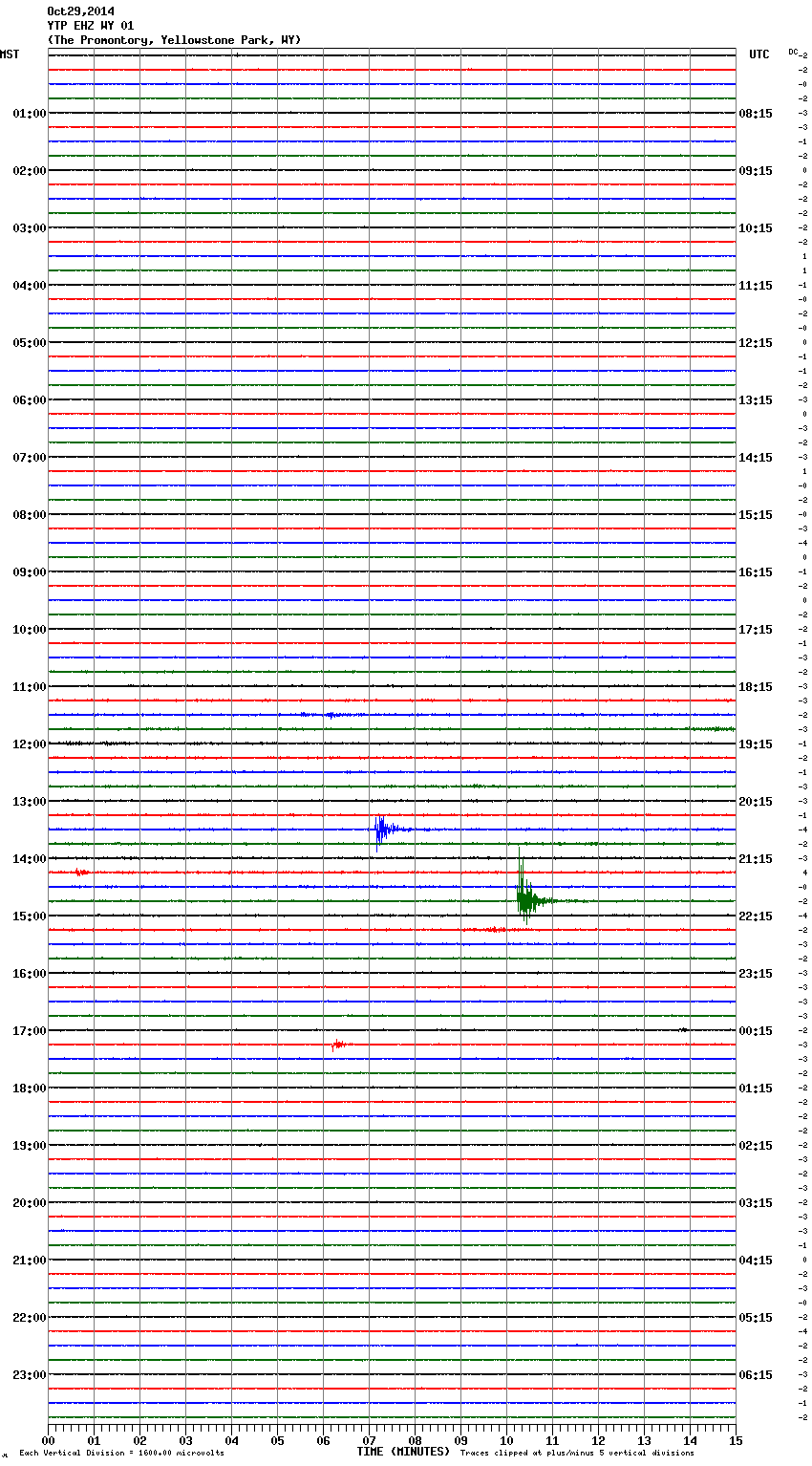Screen dimensions: 812x1466
Task: Click the faint blue signal on the 11:30 trace
Action: tap(332, 715)
